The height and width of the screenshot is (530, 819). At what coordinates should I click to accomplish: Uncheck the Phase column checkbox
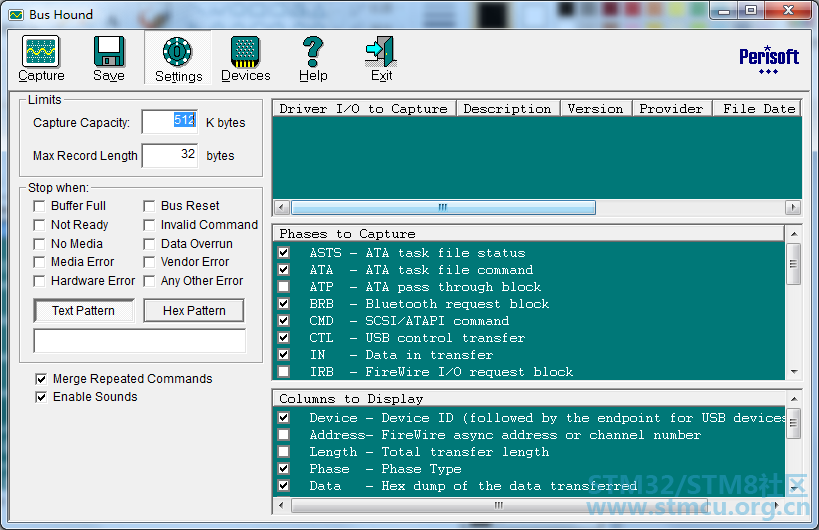coord(284,469)
